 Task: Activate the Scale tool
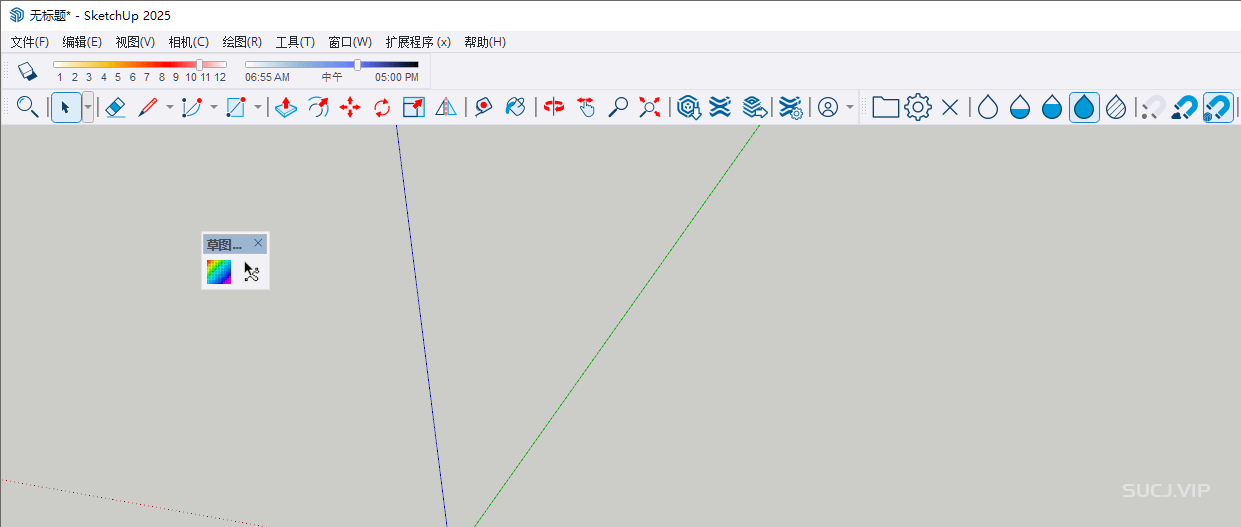pyautogui.click(x=414, y=107)
